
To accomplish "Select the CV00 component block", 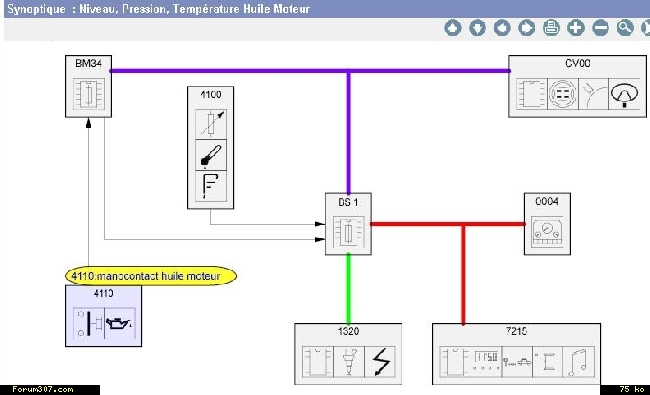I will pos(577,86).
